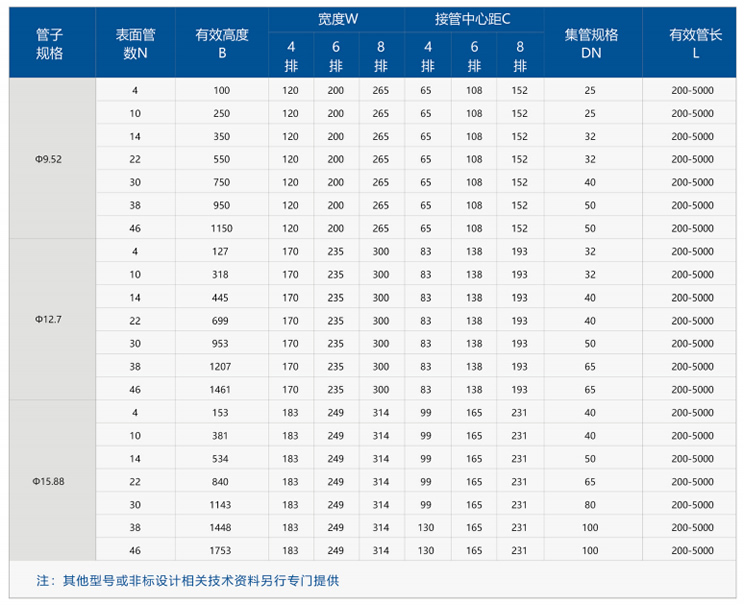Select the effective height value 750
Screen dimensions: 744x606
222,182
